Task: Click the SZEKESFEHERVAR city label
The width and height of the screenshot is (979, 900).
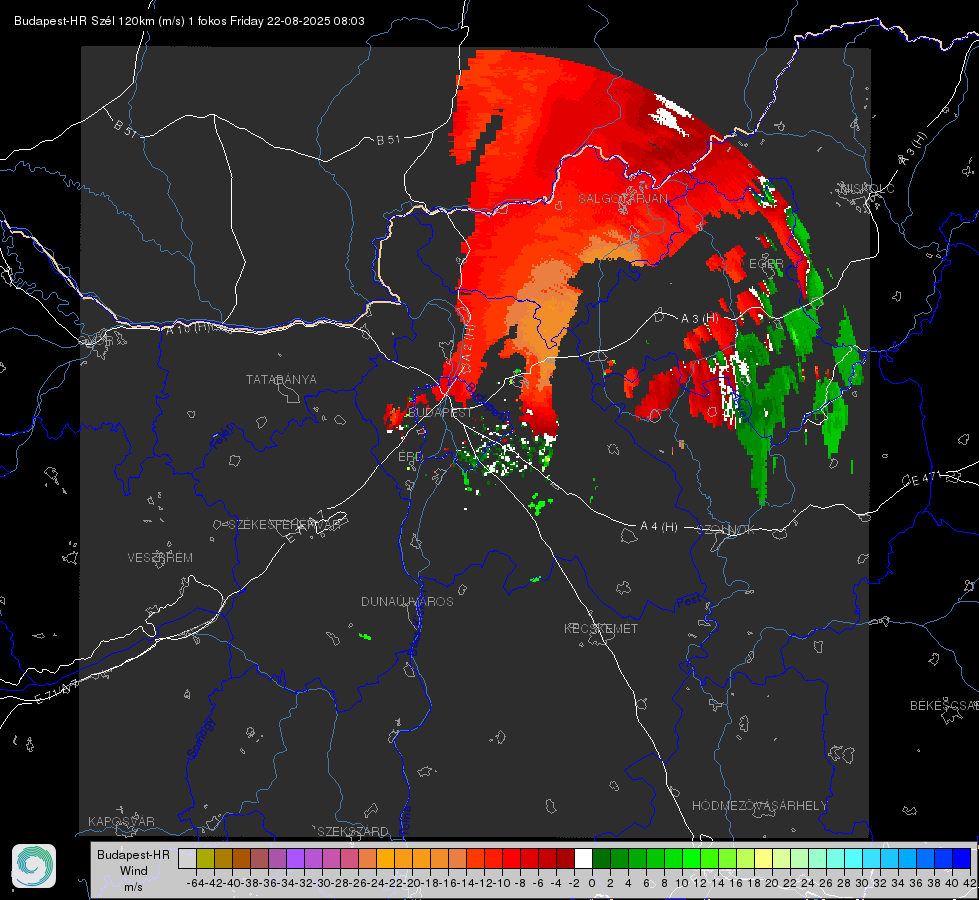Action: [287, 525]
